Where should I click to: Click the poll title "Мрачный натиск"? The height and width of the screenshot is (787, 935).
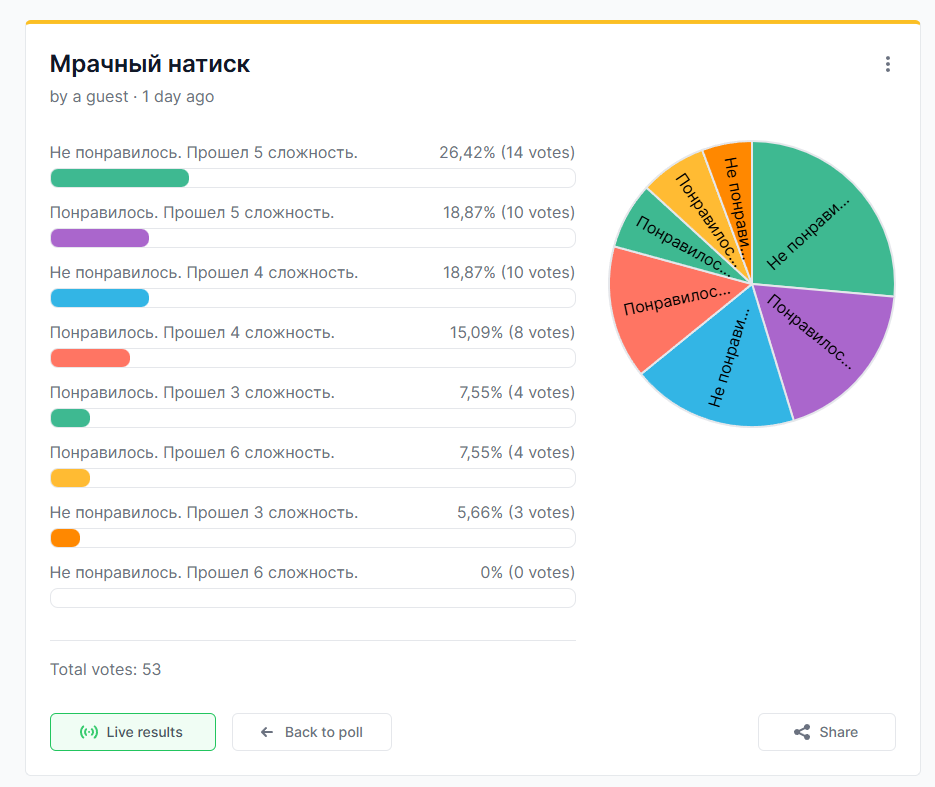150,65
